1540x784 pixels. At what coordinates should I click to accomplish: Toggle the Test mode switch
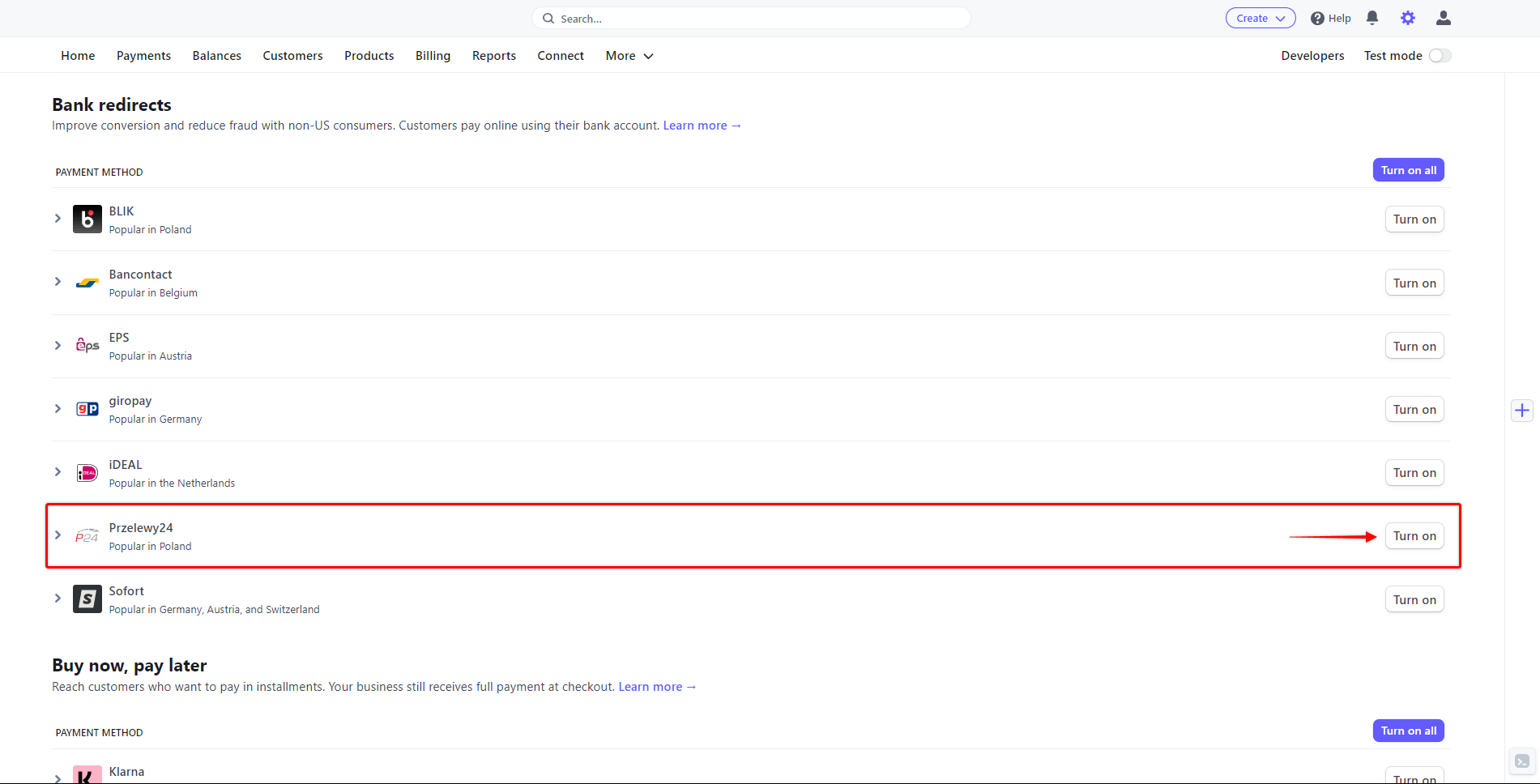(1439, 56)
